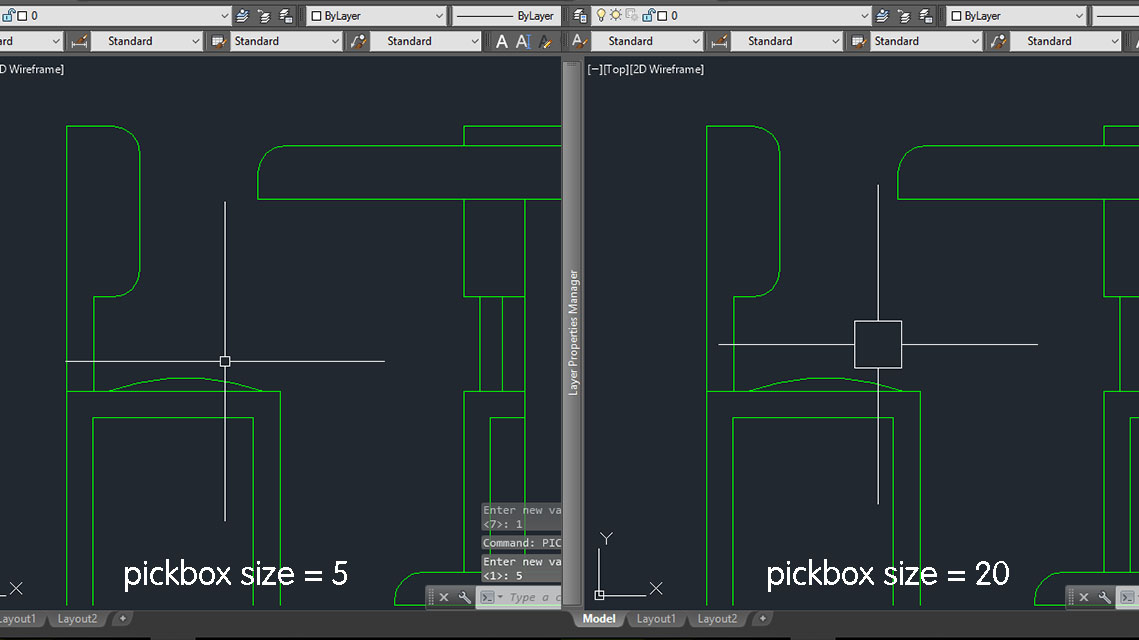Screen dimensions: 1139x640
Task: Open [Top] view menu in right window
Action: tap(616, 69)
